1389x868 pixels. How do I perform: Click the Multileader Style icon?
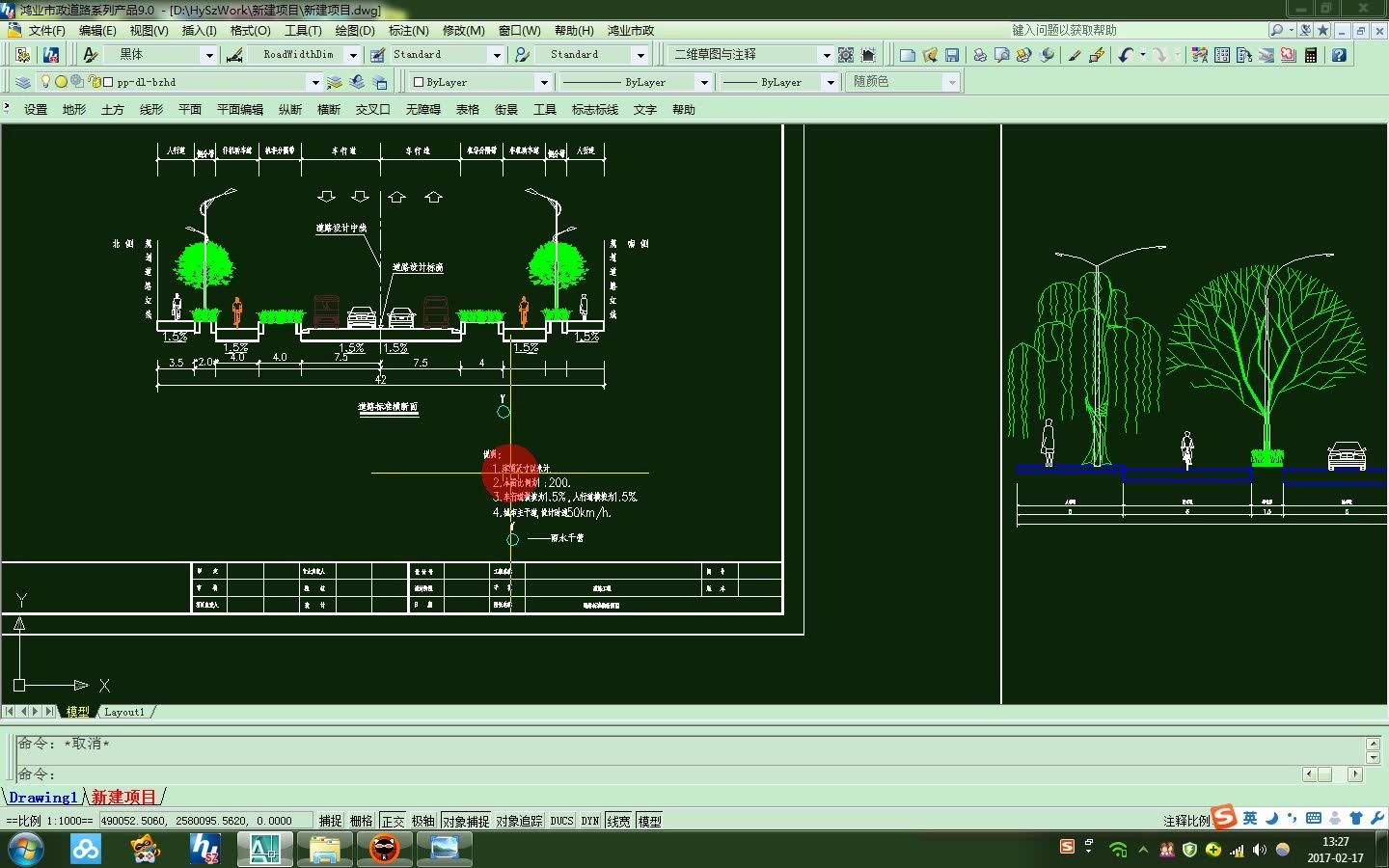(522, 55)
